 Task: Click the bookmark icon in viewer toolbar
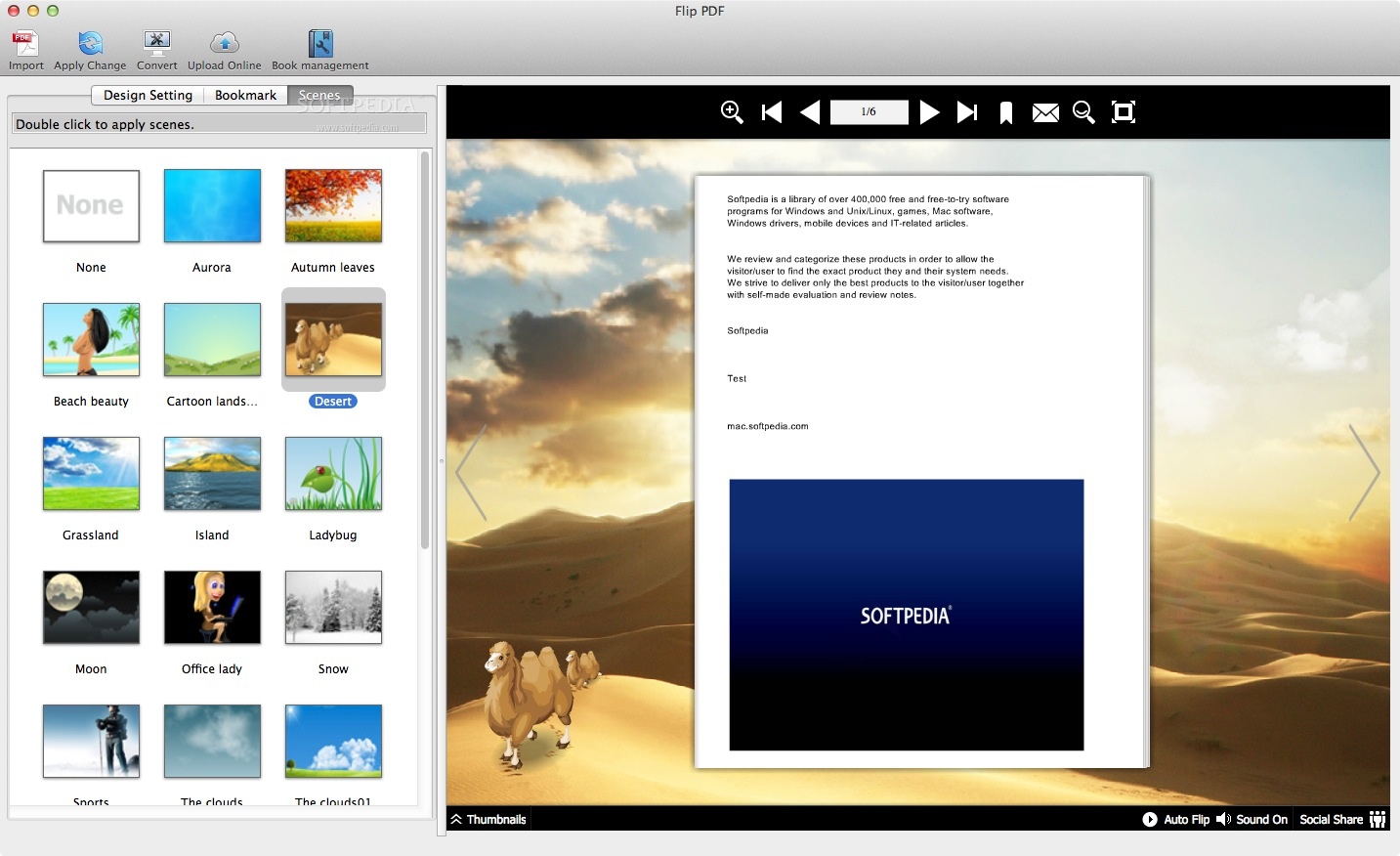pos(1006,113)
